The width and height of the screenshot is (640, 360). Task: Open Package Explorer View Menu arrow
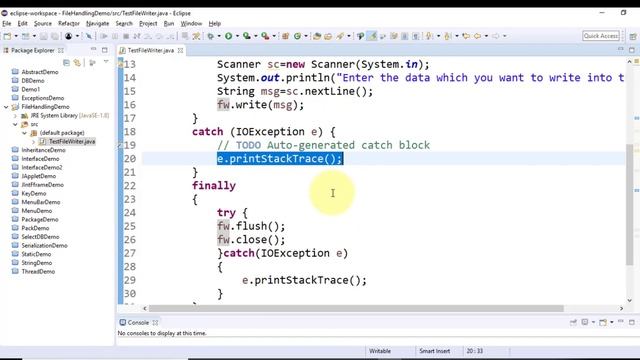coord(106,62)
